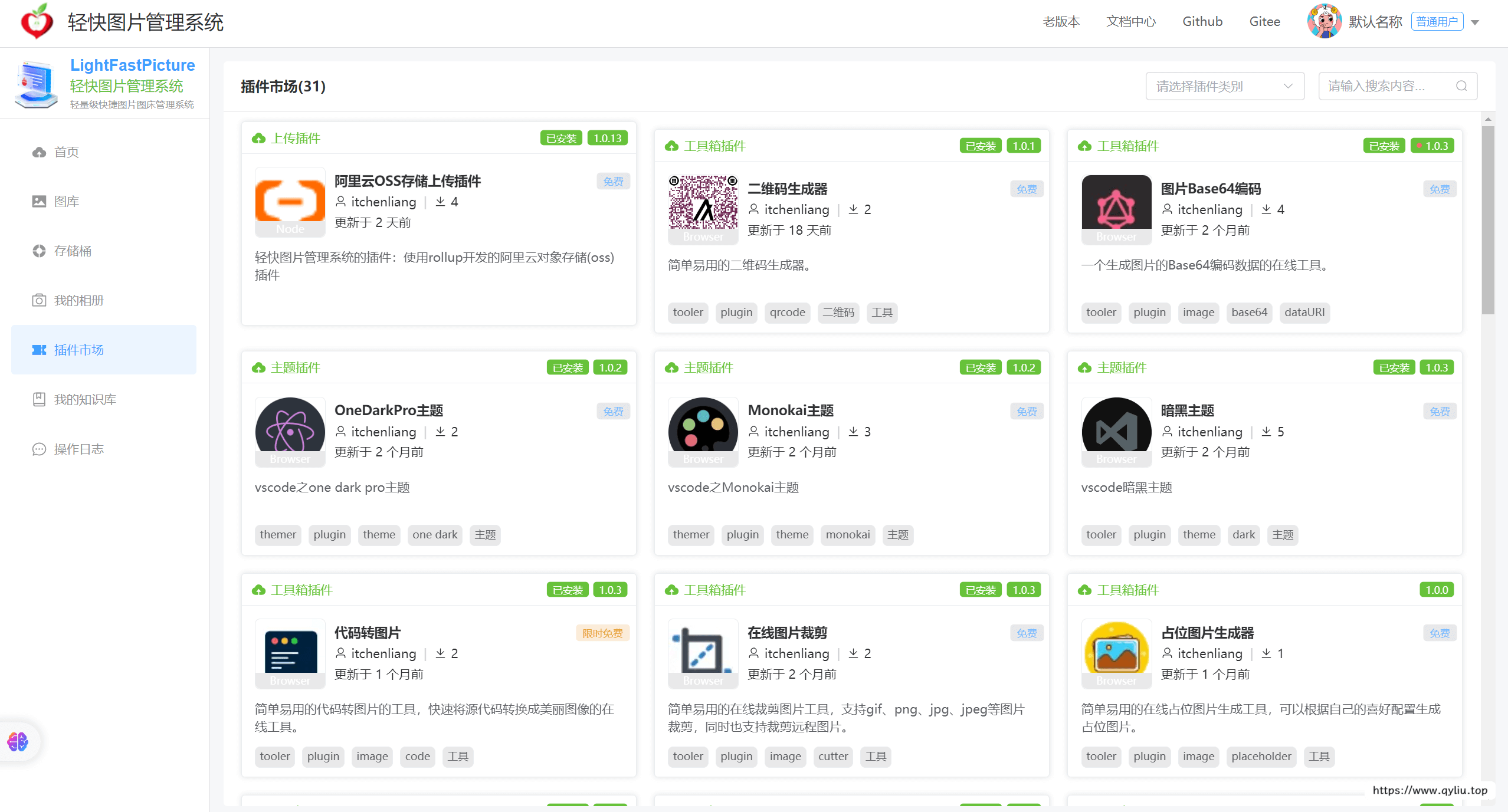Image resolution: width=1508 pixels, height=812 pixels.
Task: Click version 1.0.0 tag on 占位图片生成器
Action: point(1436,590)
